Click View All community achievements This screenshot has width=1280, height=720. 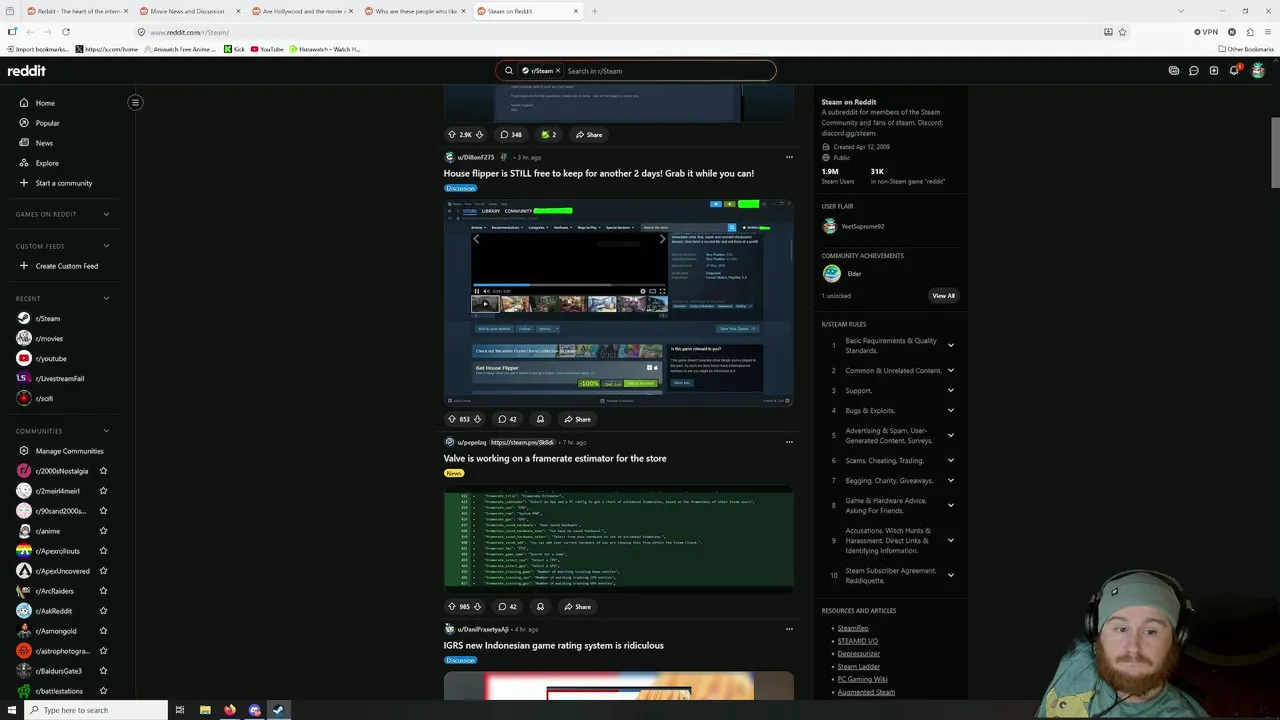click(x=943, y=296)
